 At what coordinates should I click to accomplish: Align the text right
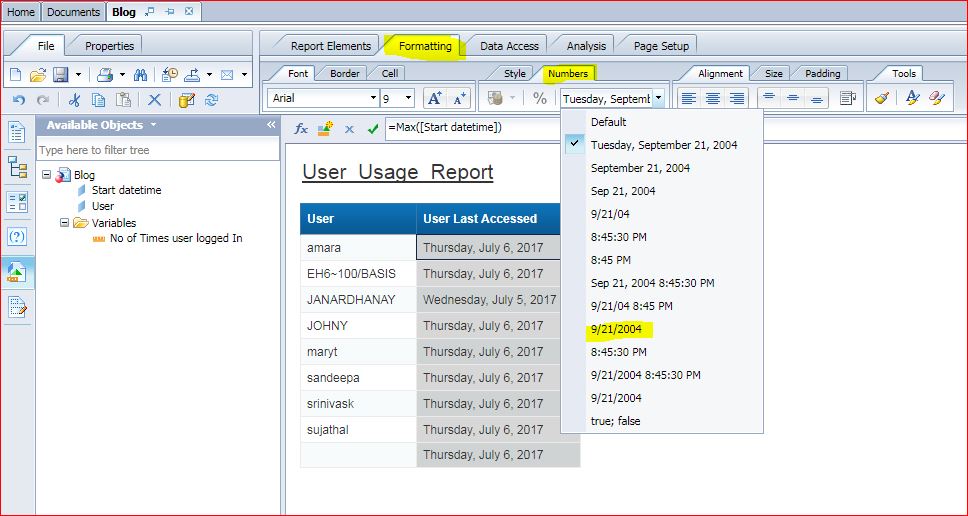tap(736, 98)
